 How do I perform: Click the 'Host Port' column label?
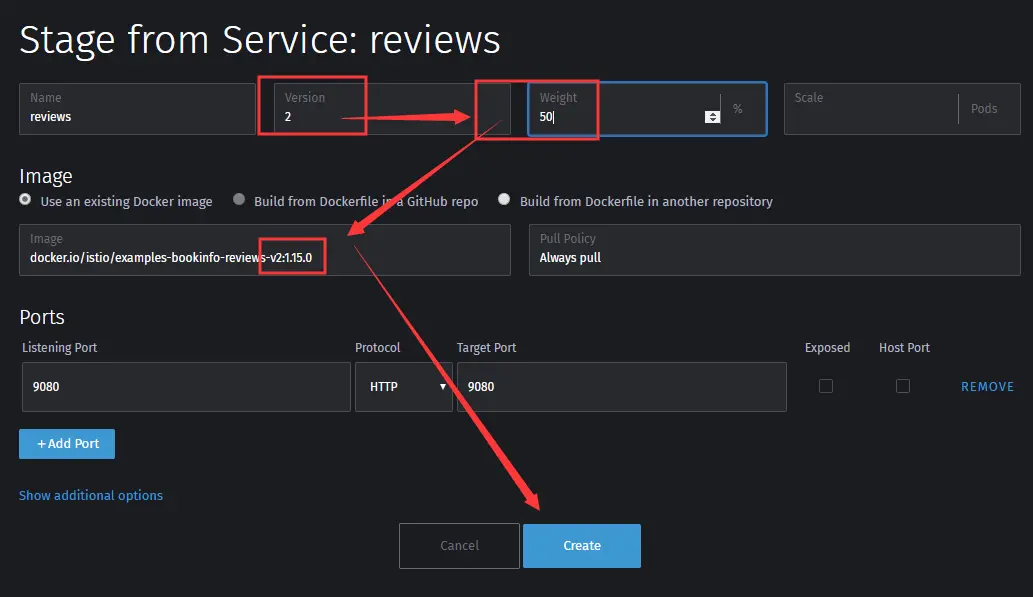click(x=904, y=347)
